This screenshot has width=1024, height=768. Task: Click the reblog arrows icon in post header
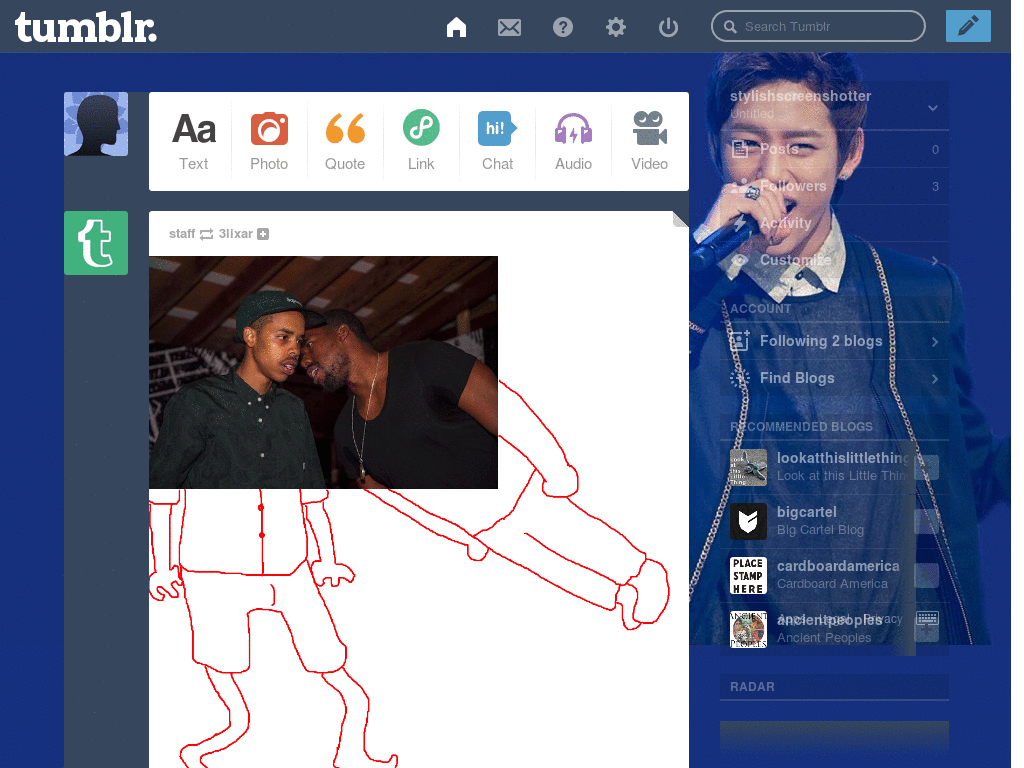point(206,234)
